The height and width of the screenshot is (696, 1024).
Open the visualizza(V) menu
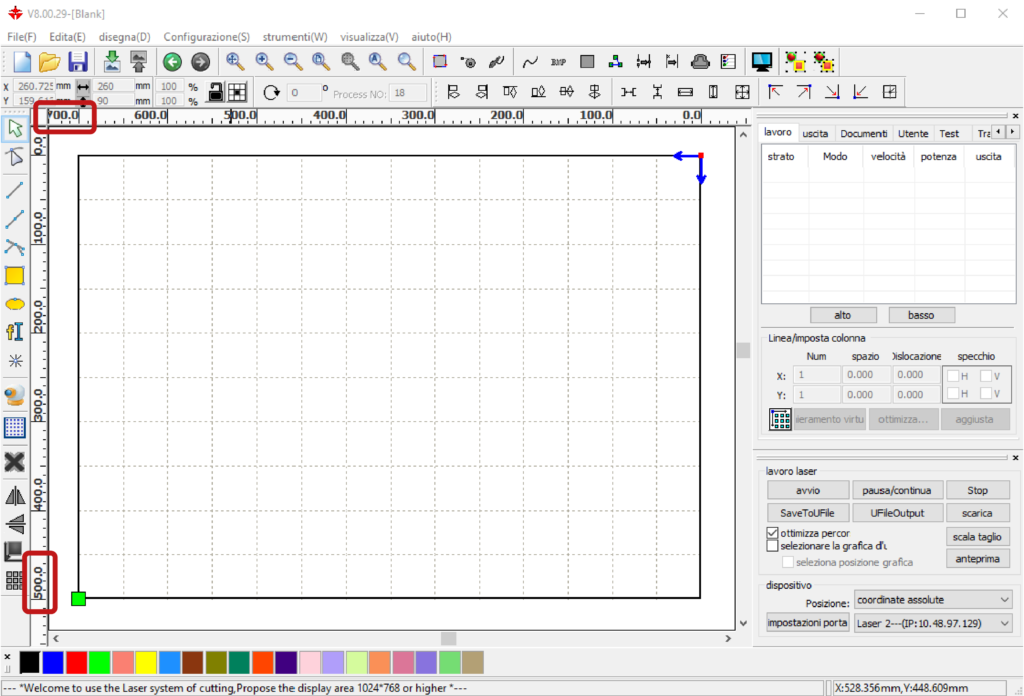[x=369, y=37]
